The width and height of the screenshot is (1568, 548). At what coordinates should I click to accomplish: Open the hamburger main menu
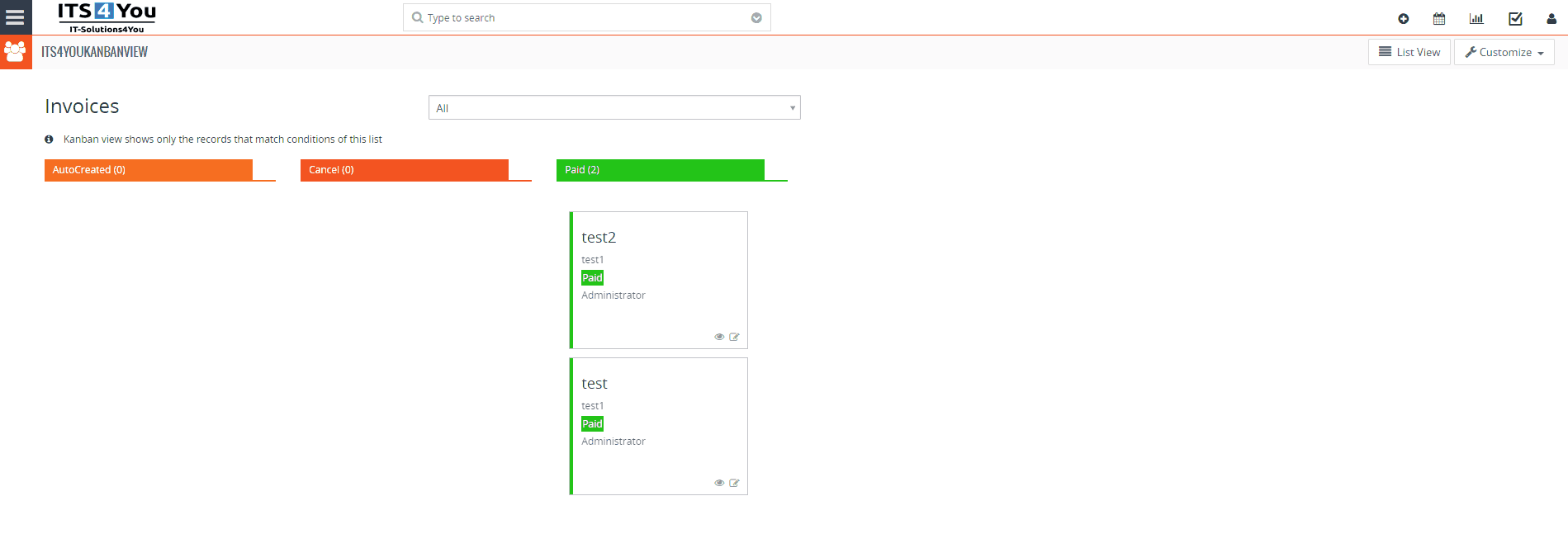pos(15,17)
